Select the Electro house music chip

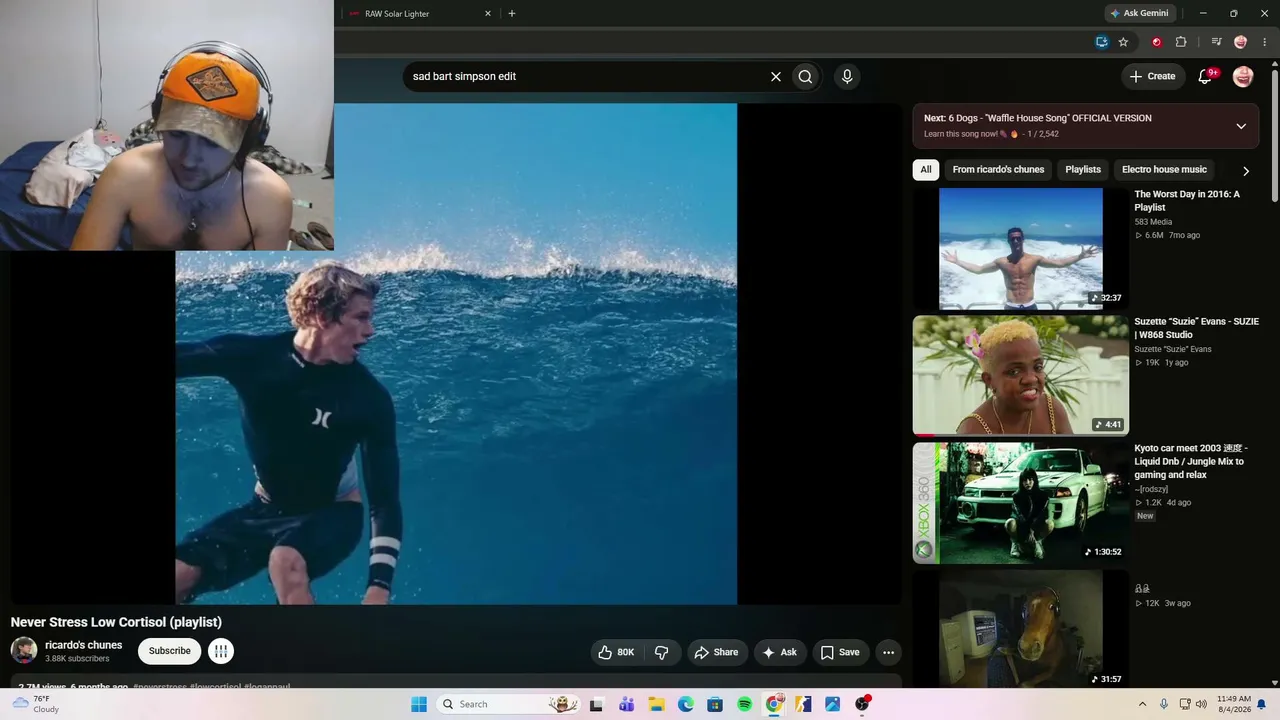click(1164, 170)
